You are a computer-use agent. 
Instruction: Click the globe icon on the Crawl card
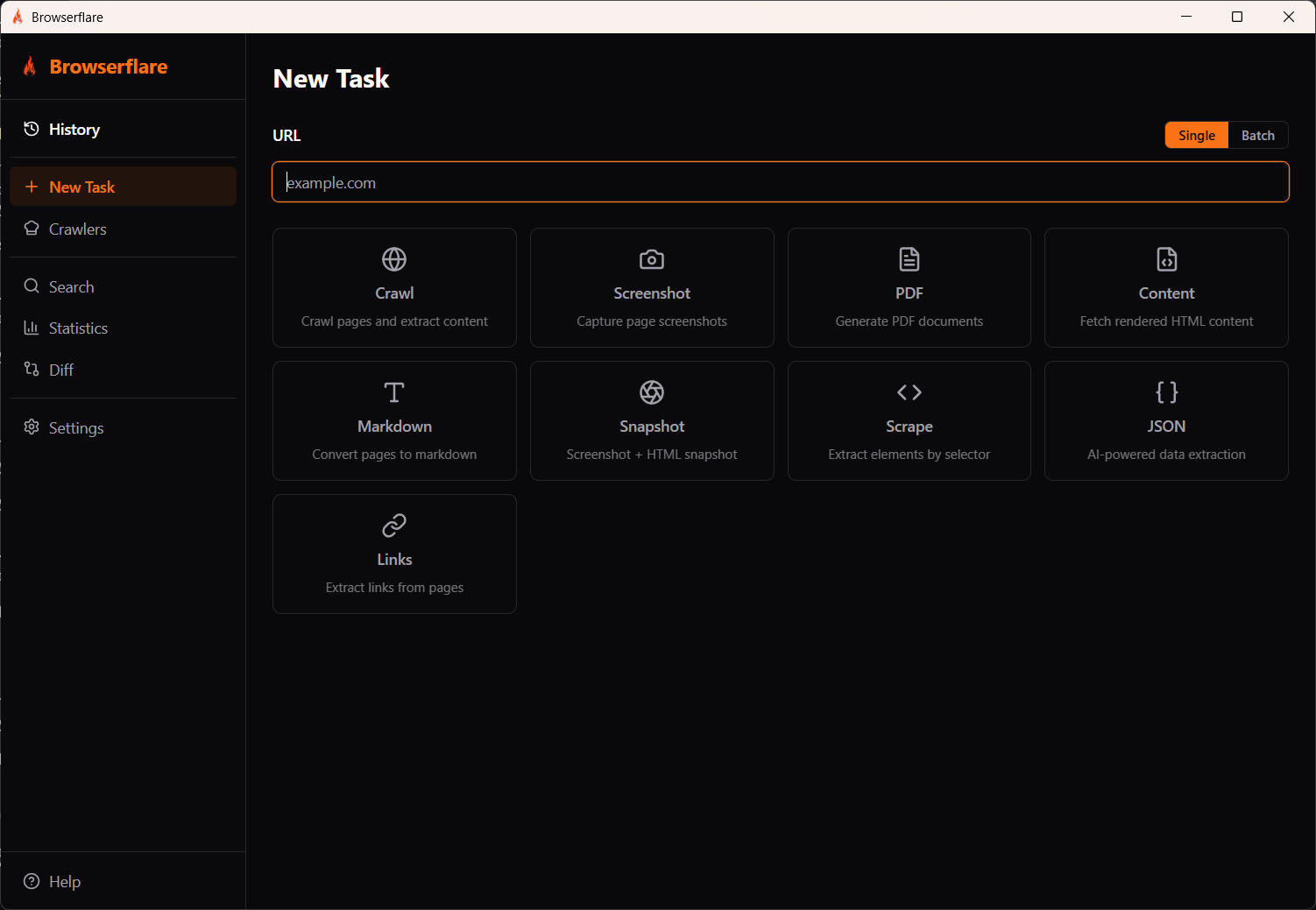394,259
